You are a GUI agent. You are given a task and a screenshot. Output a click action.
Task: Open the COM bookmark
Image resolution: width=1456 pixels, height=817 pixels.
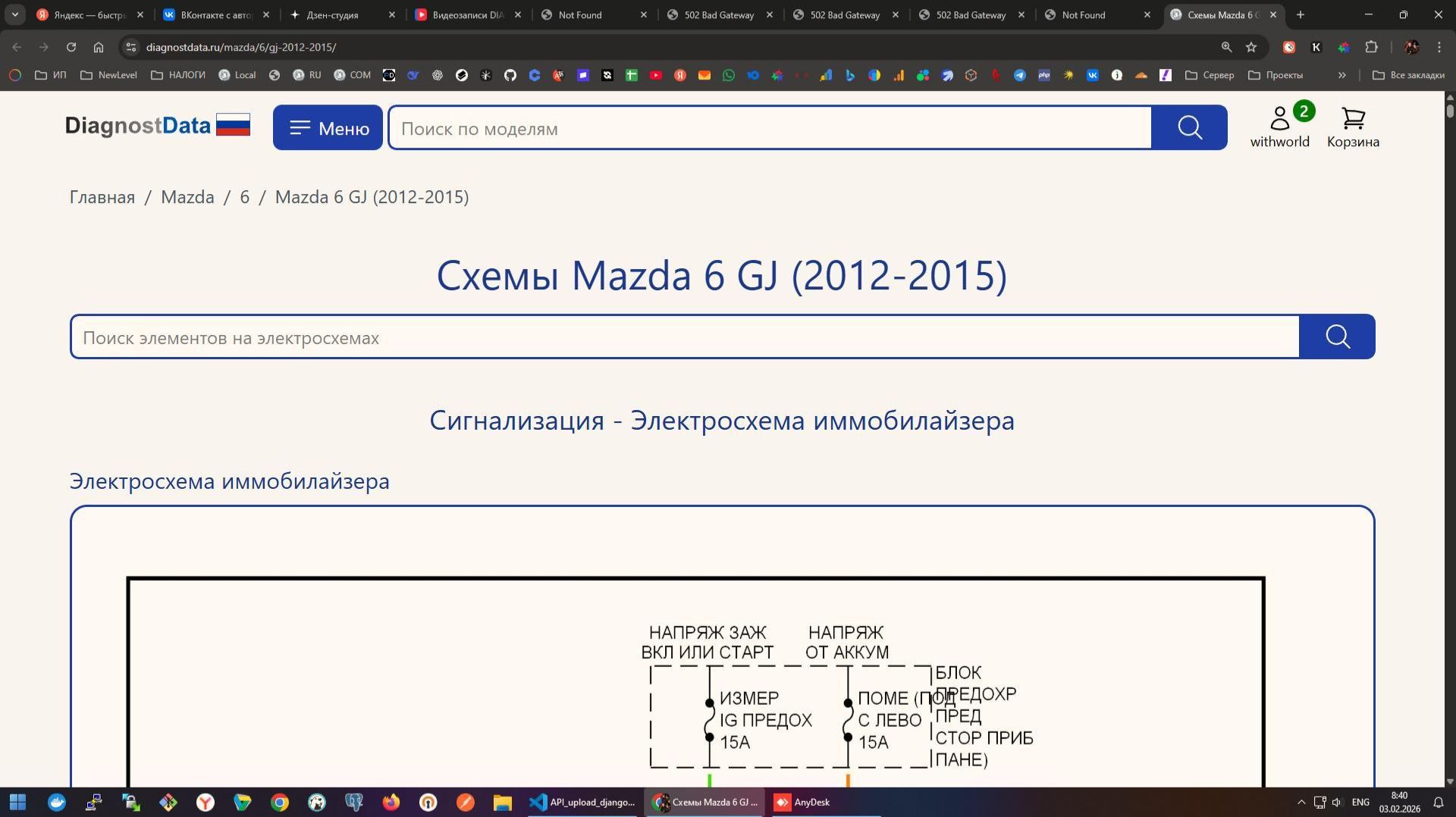click(x=353, y=75)
